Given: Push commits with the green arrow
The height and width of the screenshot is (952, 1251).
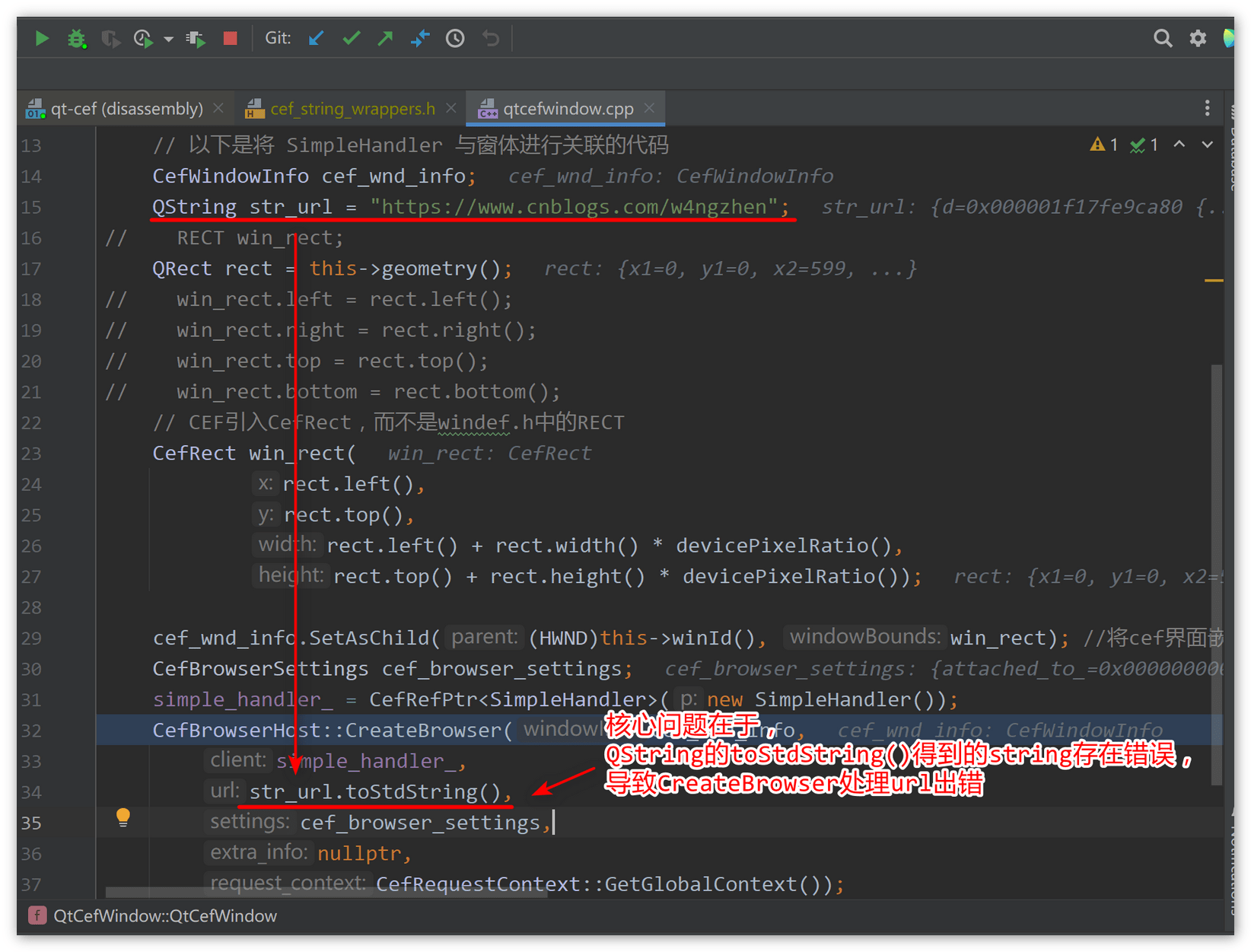Looking at the screenshot, I should (386, 38).
